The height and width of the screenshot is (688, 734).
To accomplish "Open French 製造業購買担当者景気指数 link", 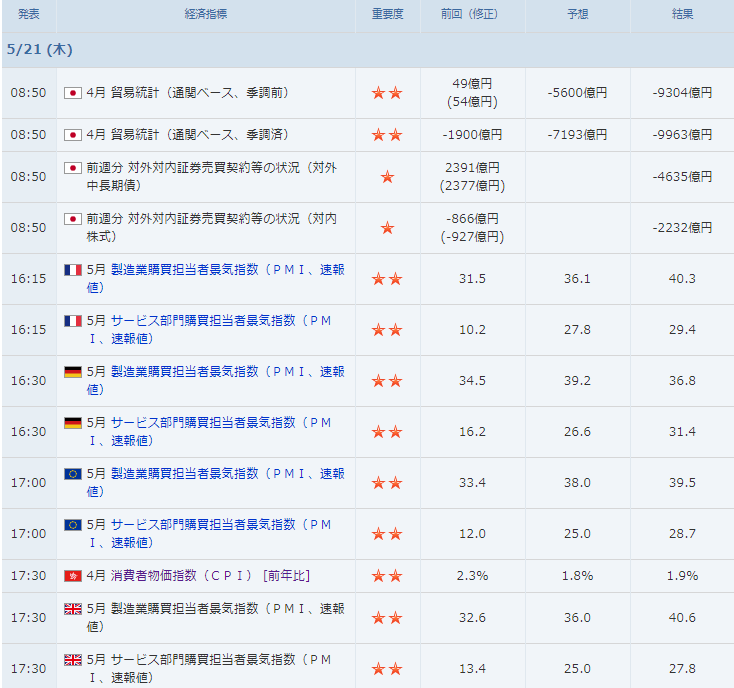I will tap(216, 278).
